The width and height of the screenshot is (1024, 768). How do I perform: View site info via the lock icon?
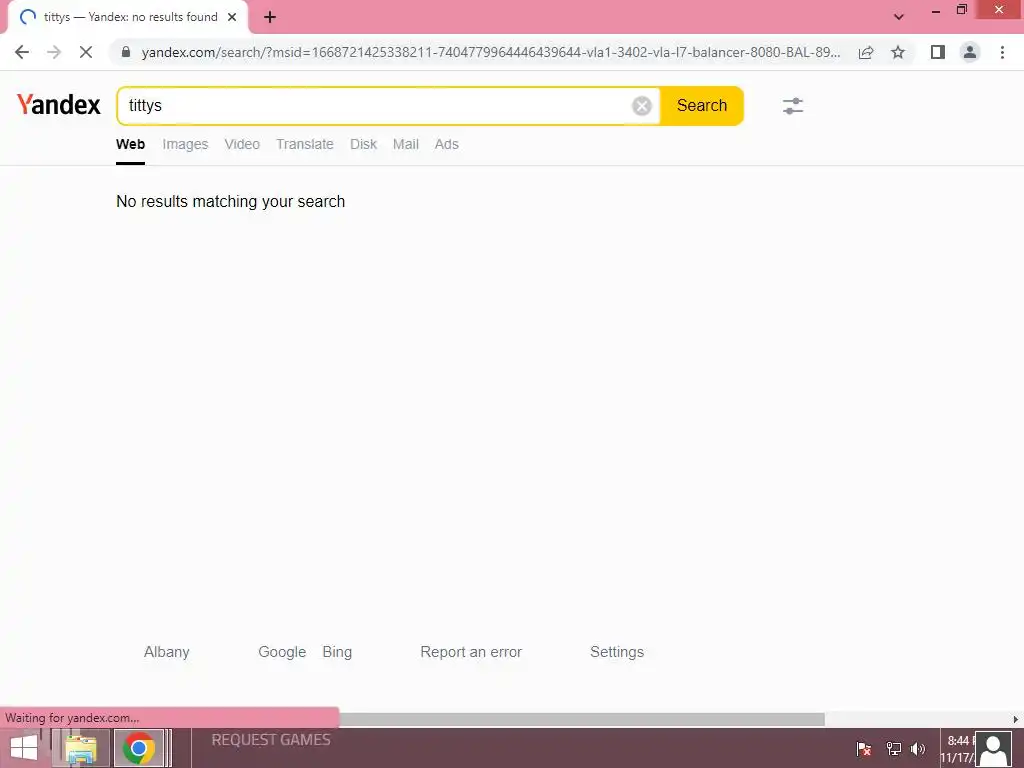tap(126, 52)
